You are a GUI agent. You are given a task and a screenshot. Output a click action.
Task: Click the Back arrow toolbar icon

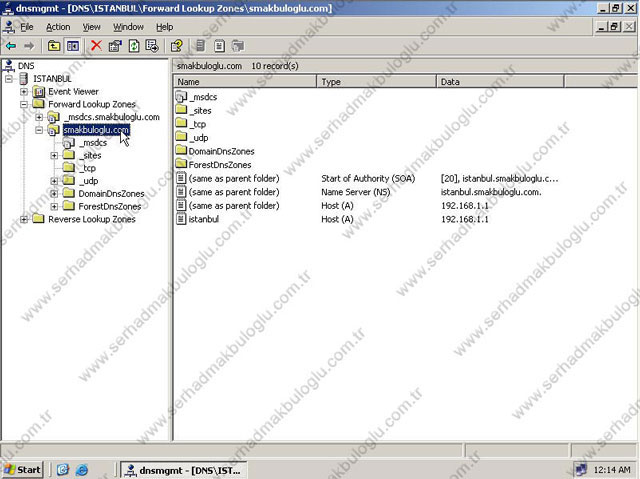(11, 46)
